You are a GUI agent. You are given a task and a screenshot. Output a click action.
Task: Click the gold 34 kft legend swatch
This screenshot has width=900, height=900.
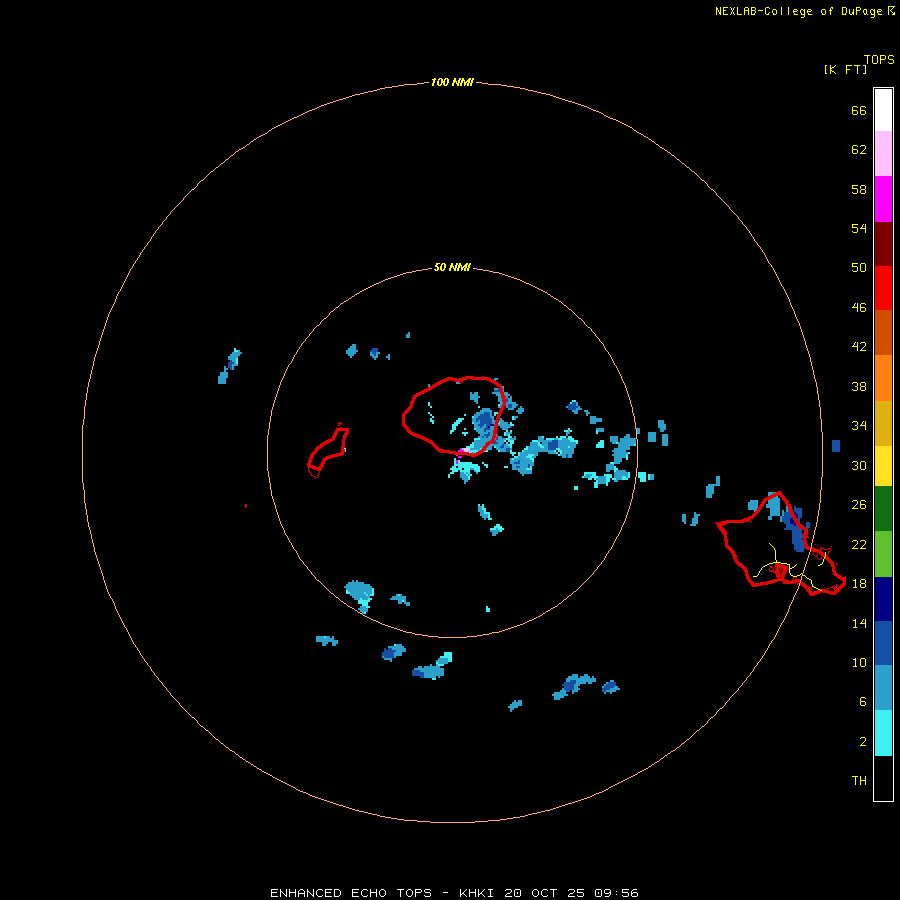(x=883, y=423)
